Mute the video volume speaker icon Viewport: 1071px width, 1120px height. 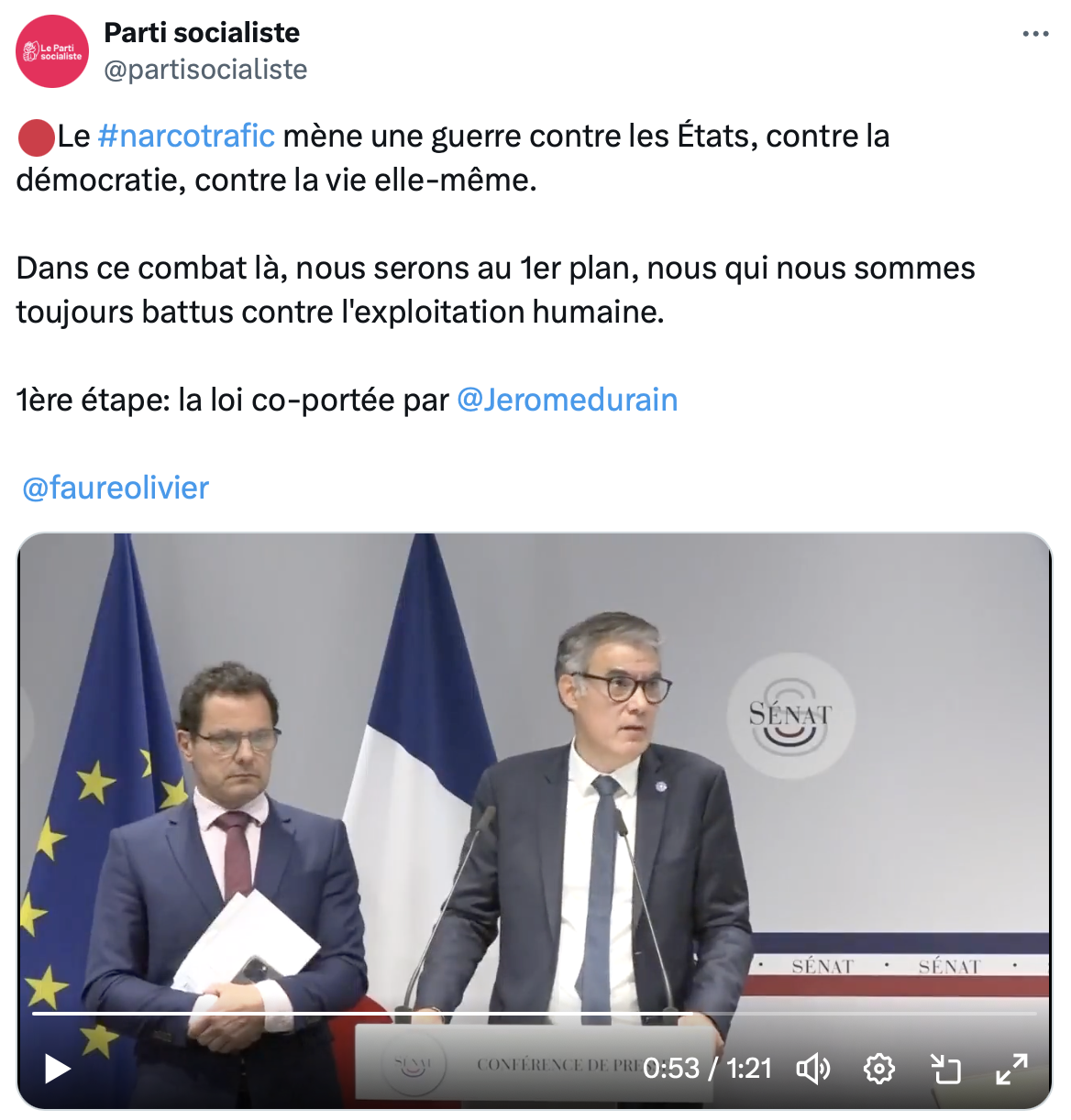click(x=813, y=1069)
